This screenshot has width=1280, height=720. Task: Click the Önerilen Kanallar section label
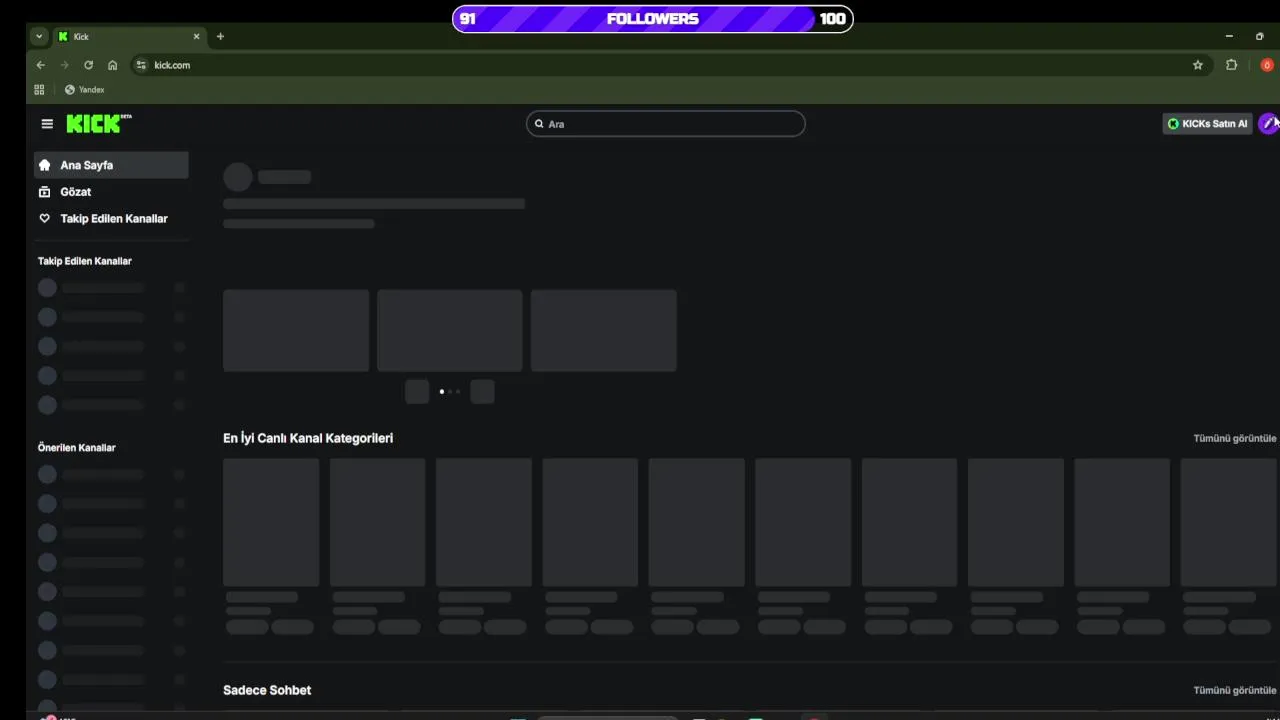[77, 448]
